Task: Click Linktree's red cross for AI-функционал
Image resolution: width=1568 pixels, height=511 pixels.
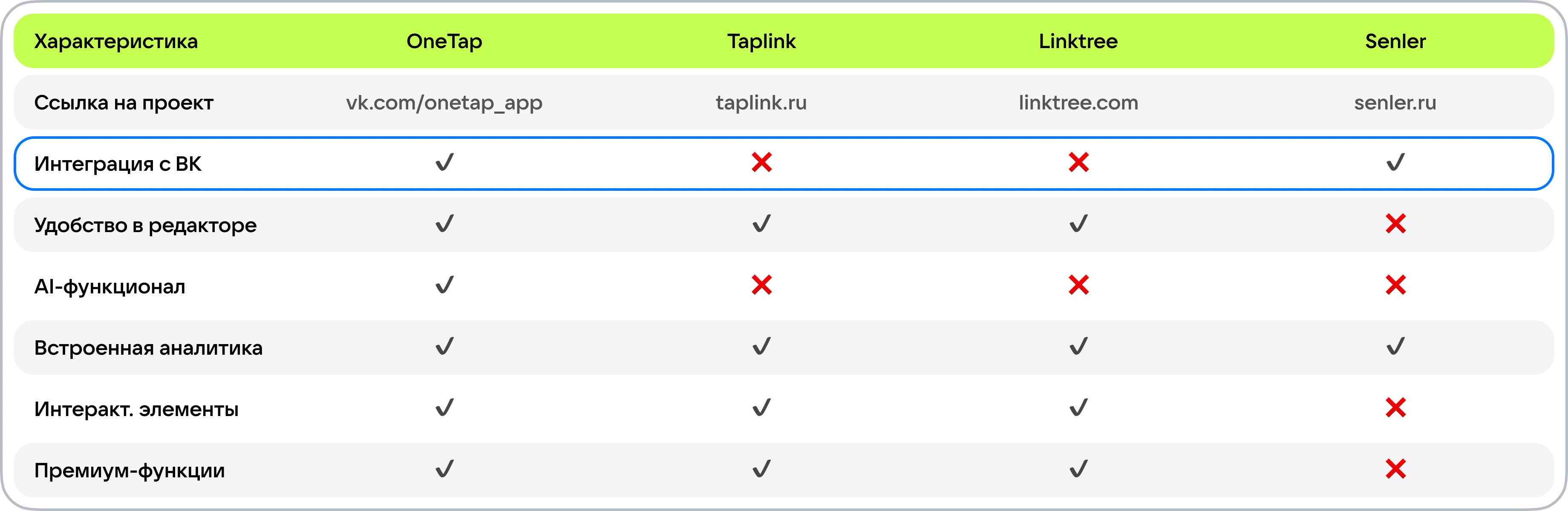Action: pos(1078,285)
